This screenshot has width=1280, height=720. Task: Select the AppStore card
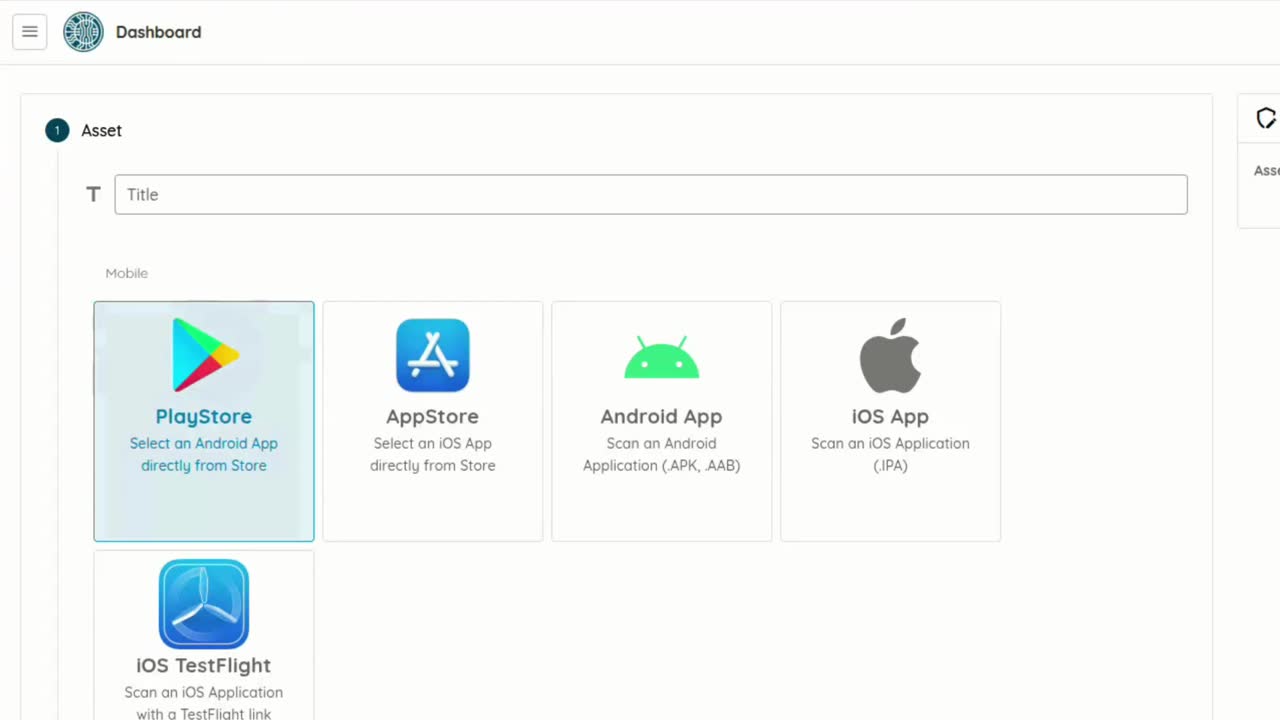[433, 421]
